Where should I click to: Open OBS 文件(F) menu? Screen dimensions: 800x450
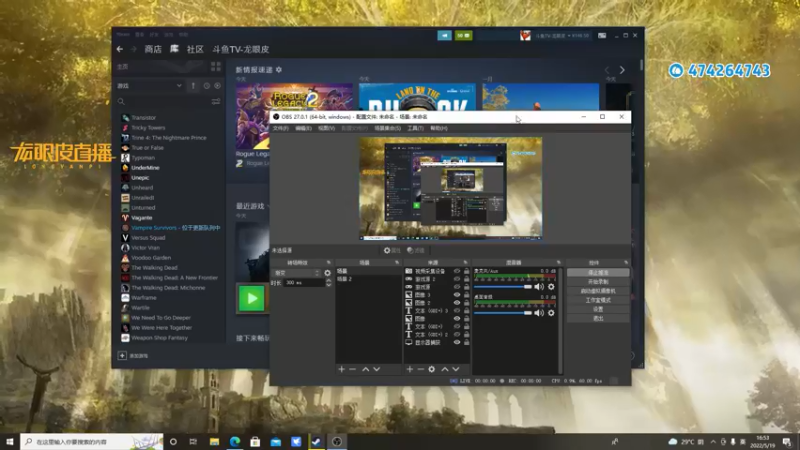[281, 128]
